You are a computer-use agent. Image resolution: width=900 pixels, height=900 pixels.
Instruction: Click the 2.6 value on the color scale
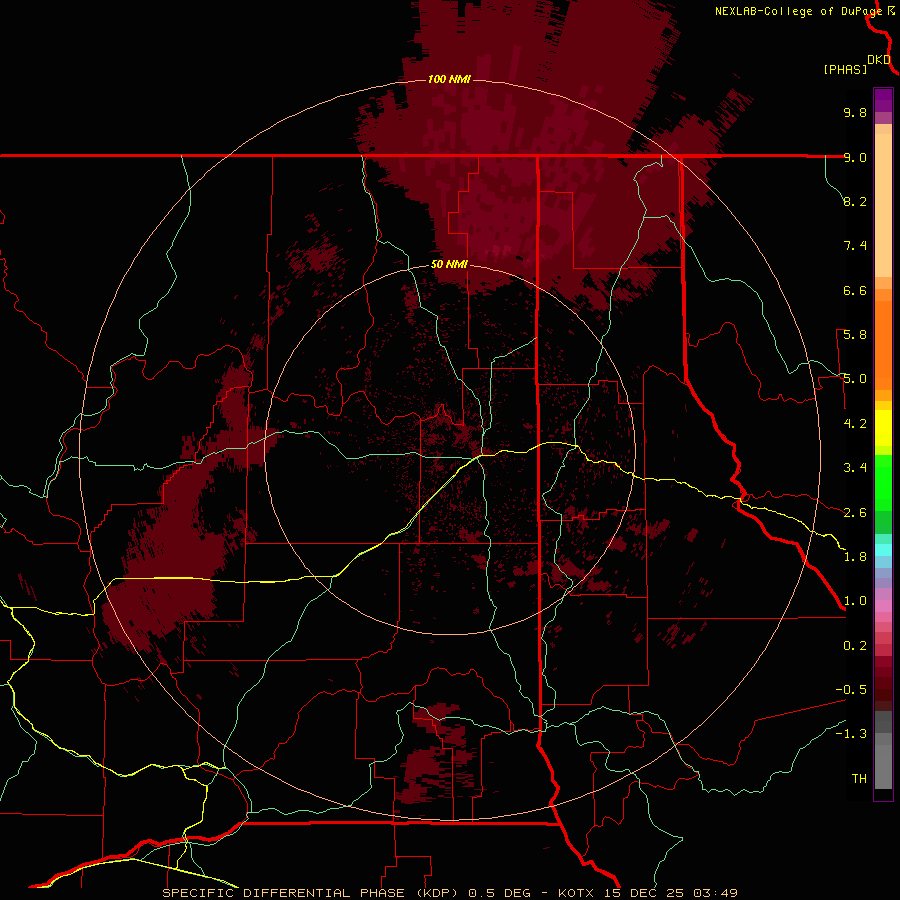click(x=855, y=512)
